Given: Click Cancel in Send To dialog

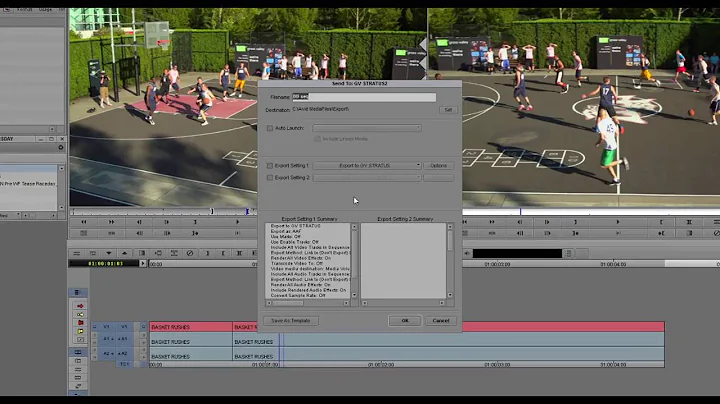Looking at the screenshot, I should click(x=440, y=320).
